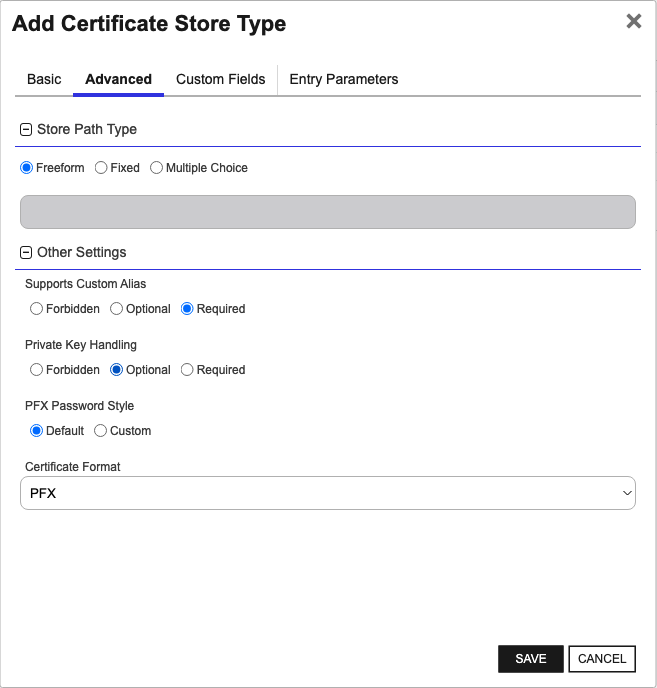Image resolution: width=657 pixels, height=688 pixels.
Task: Open the Certificate Format dropdown
Action: pyautogui.click(x=328, y=493)
